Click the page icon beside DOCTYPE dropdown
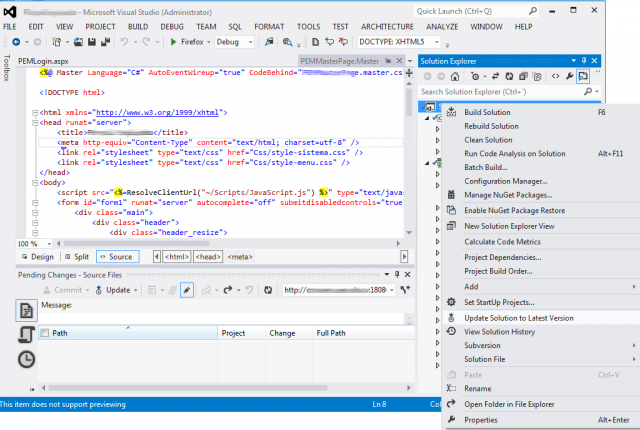The height and width of the screenshot is (430, 640). 316,42
